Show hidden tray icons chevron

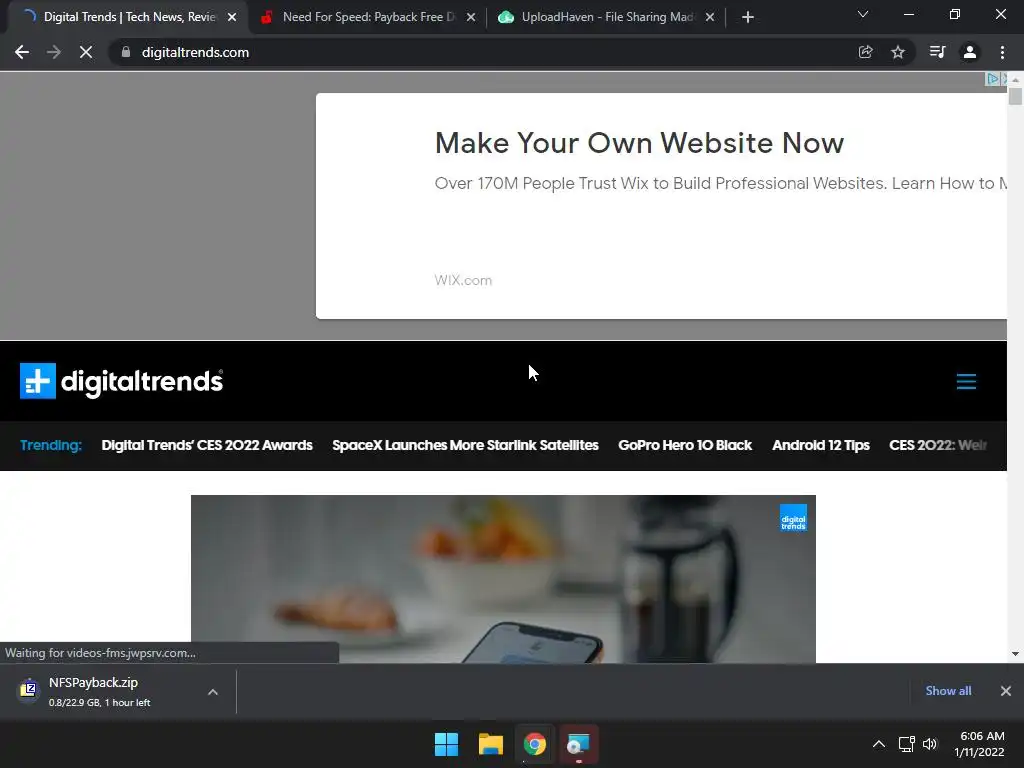[879, 744]
